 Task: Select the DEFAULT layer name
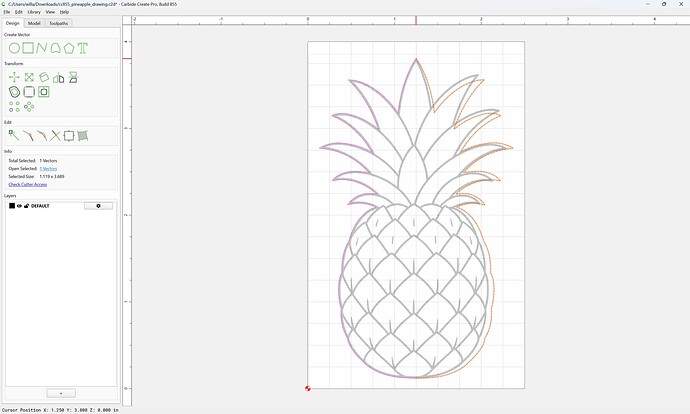[x=40, y=206]
